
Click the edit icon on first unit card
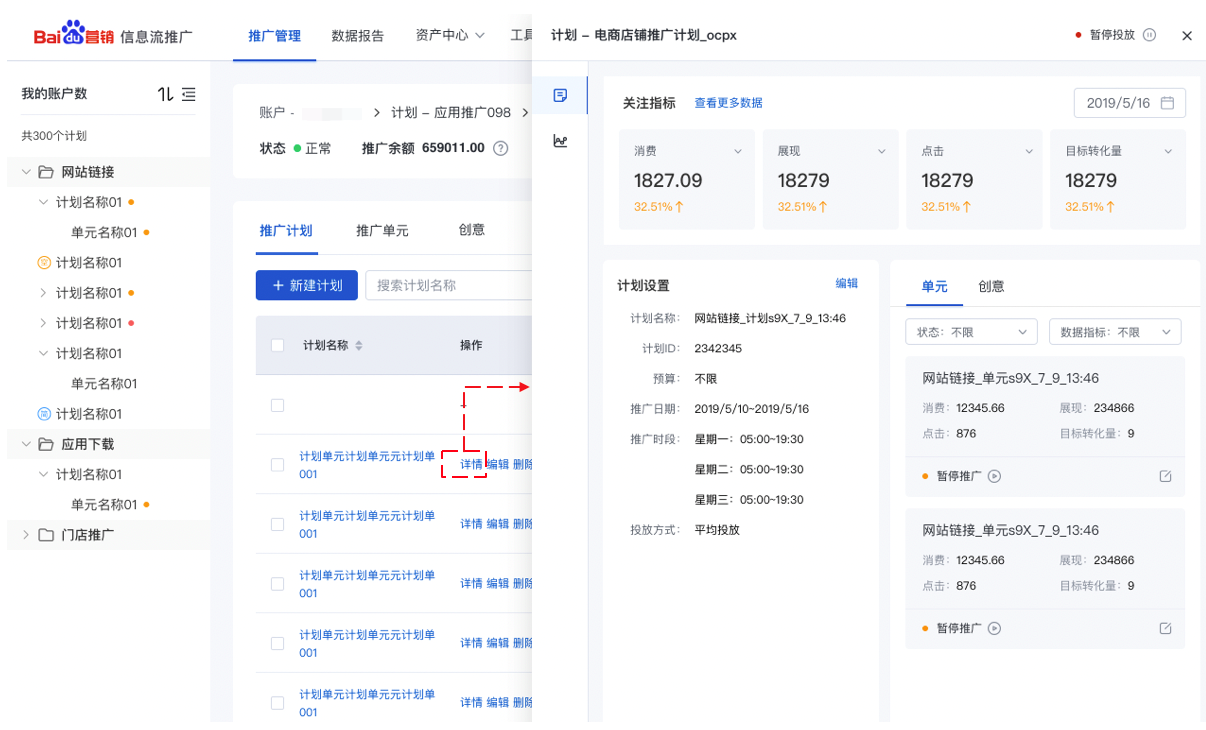1165,476
